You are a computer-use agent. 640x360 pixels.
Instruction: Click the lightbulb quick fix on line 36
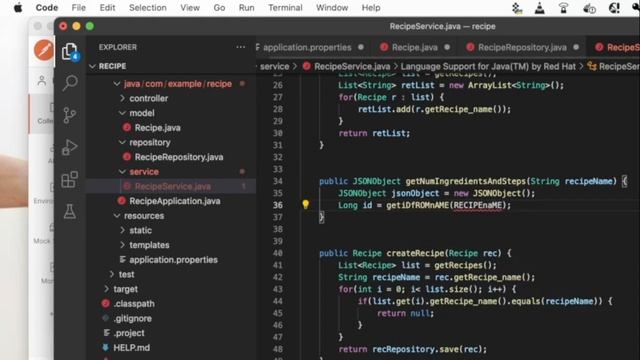point(305,204)
